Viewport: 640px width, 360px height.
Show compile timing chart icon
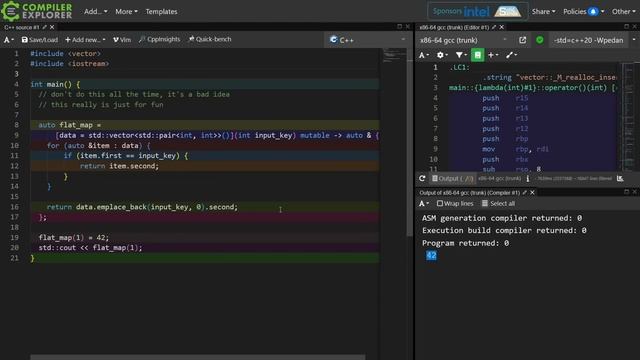[x=620, y=178]
